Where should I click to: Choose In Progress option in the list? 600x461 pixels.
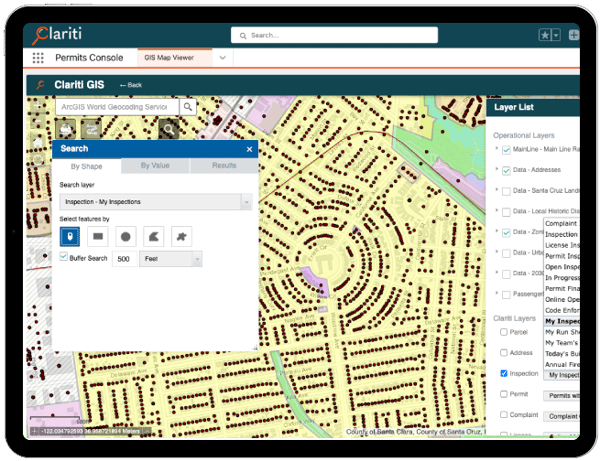[562, 277]
